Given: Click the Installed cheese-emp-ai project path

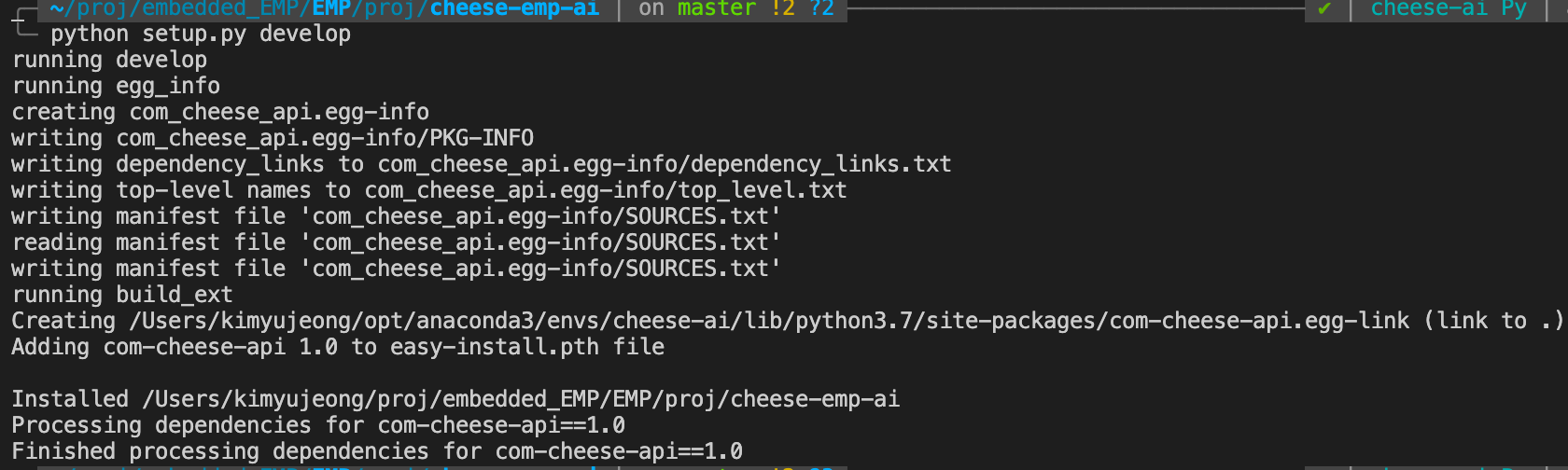Looking at the screenshot, I should (521, 399).
